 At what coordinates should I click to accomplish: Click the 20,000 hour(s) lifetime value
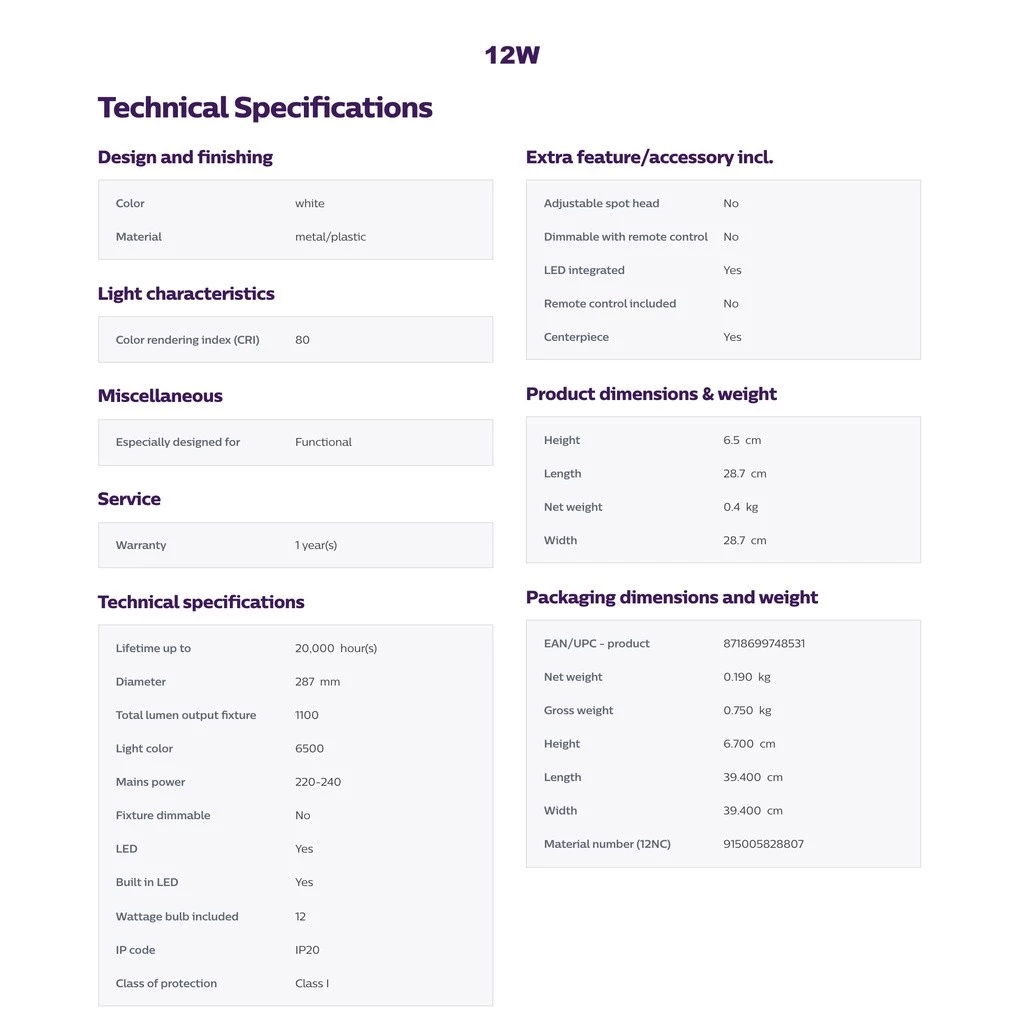point(336,648)
